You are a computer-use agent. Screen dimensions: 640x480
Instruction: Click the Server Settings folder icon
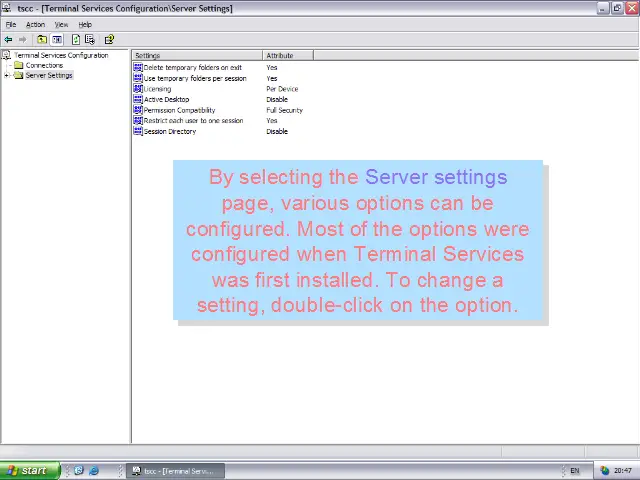point(18,76)
